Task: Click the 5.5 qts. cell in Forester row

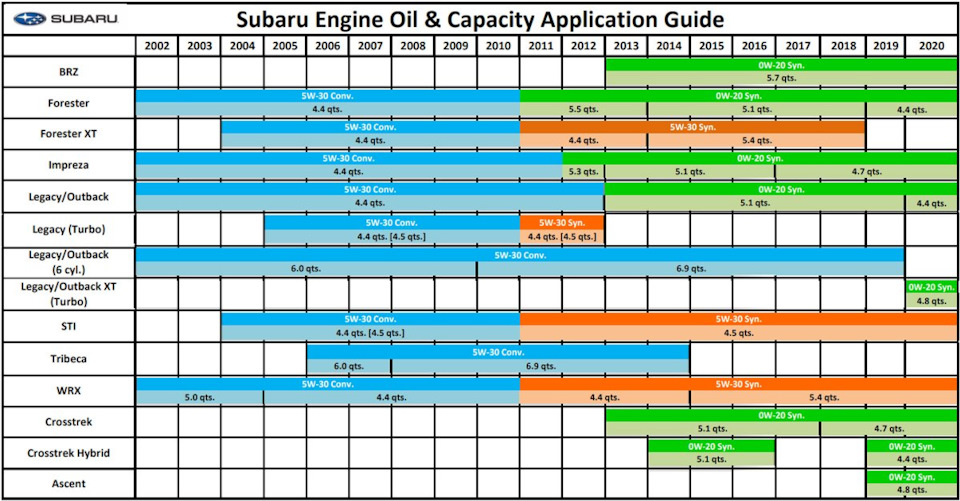Action: 583,110
